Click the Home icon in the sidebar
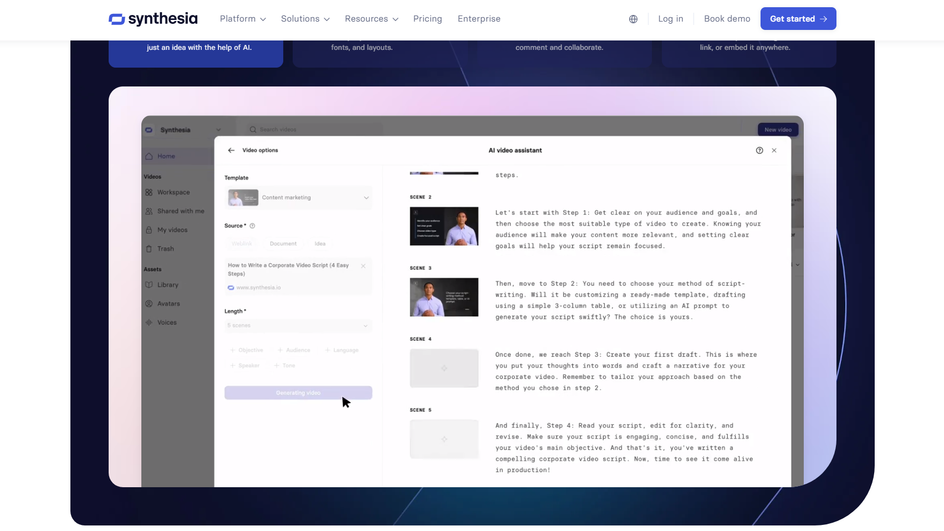Viewport: 944px width, 531px height. click(149, 157)
